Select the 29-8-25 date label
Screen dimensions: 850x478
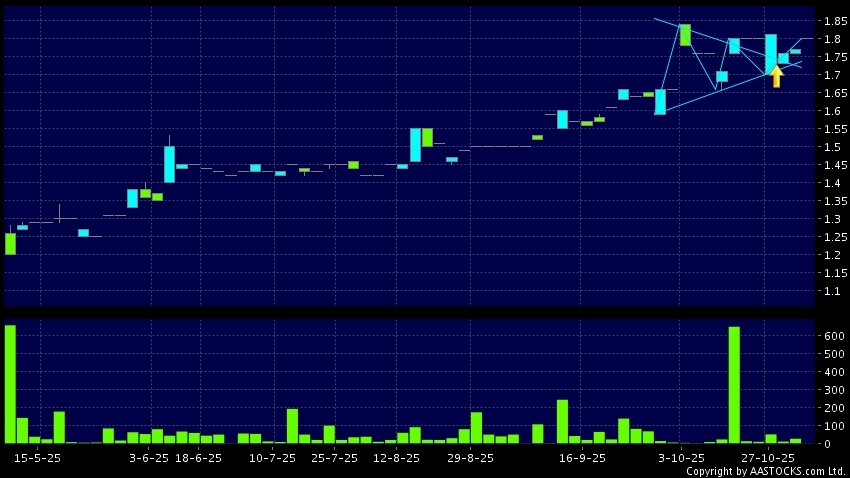coord(470,457)
